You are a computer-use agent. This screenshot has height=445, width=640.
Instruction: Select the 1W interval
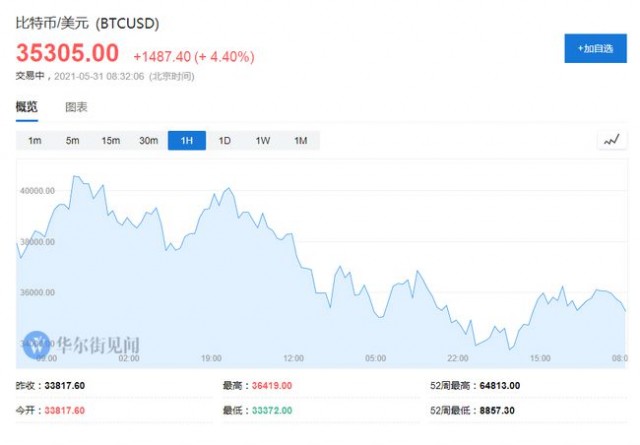[263, 140]
